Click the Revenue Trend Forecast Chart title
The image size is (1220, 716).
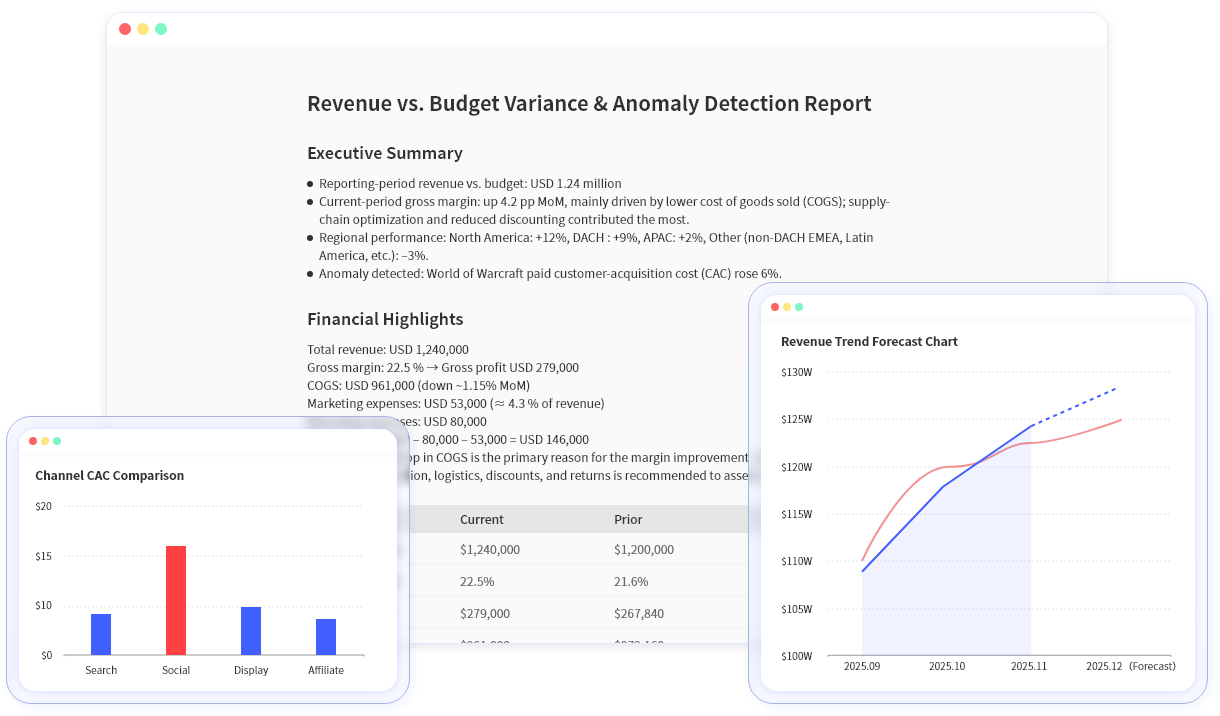[869, 341]
